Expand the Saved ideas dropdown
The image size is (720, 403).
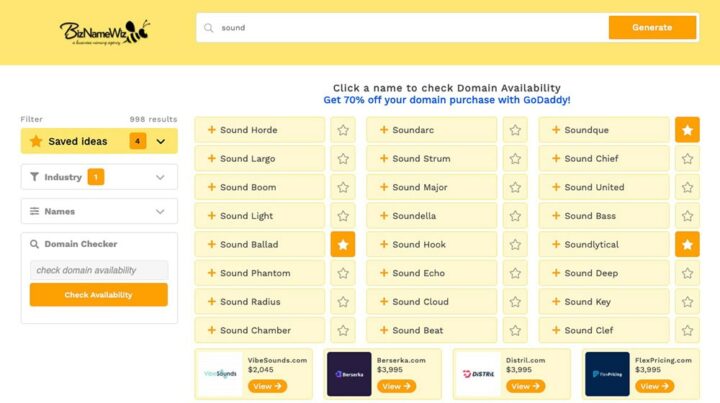point(160,142)
